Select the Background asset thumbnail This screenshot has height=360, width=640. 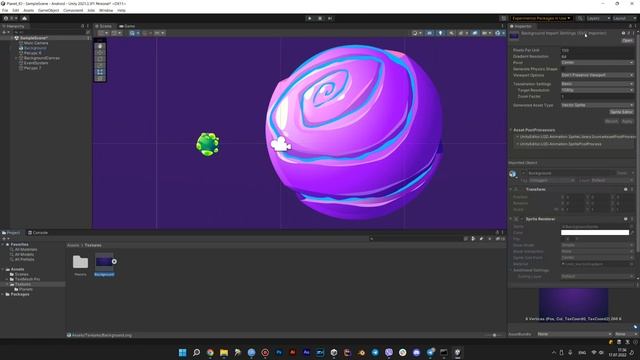click(104, 262)
